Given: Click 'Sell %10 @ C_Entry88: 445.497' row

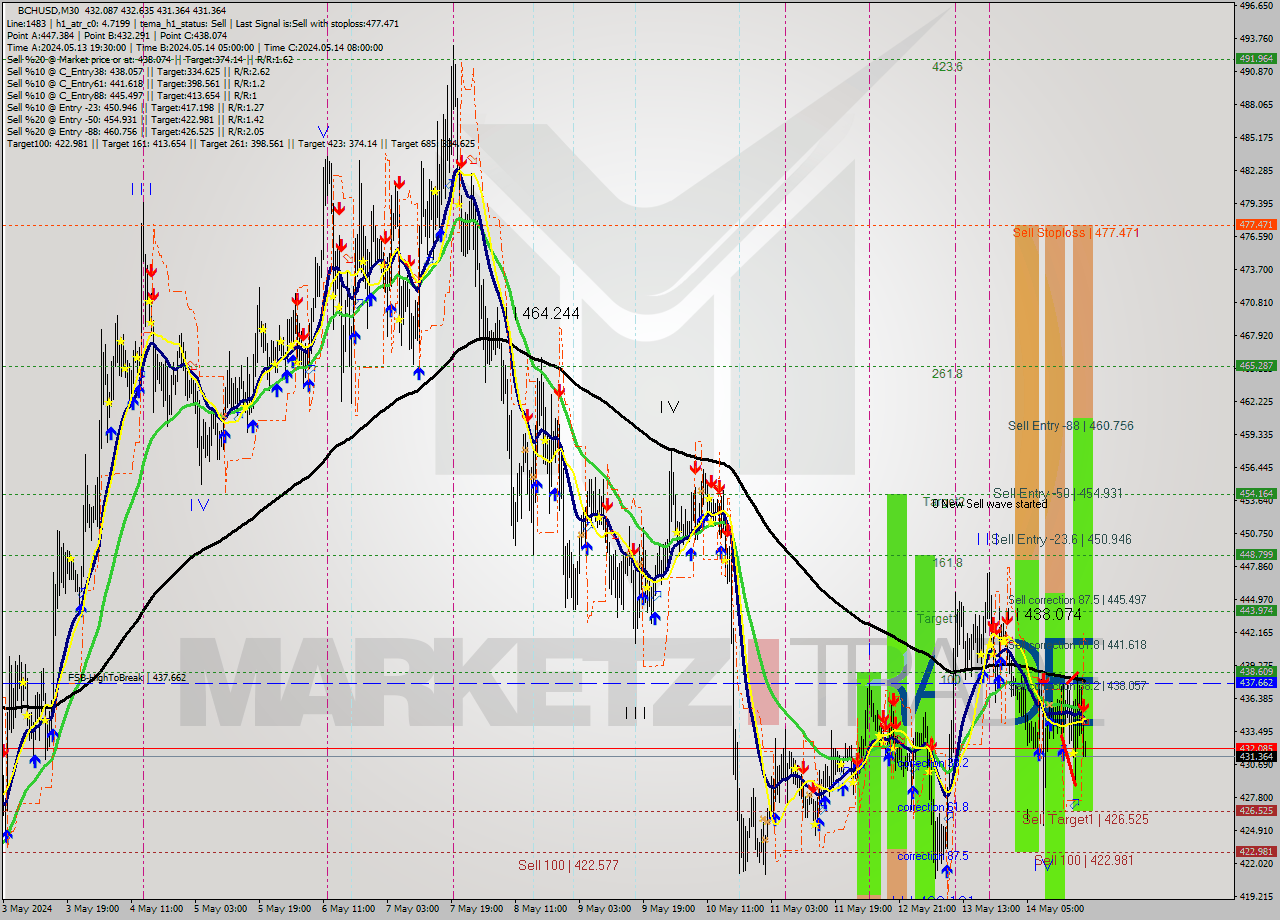Looking at the screenshot, I should pos(131,95).
